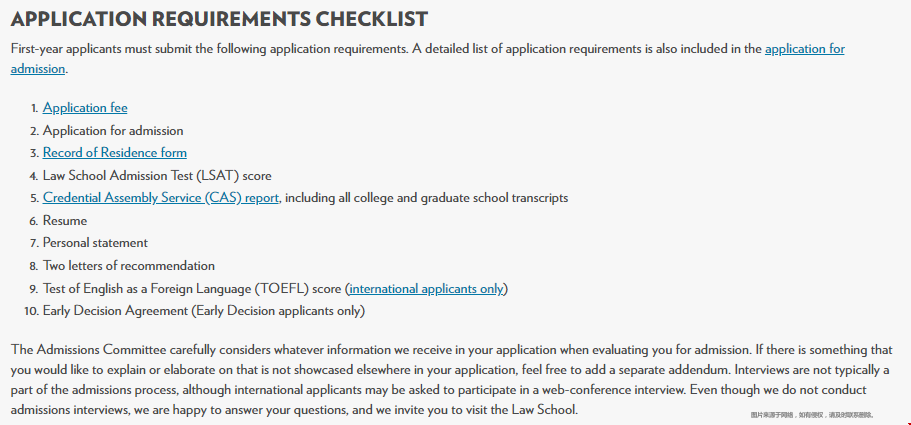Click the 'Test of English as a Foreign Language' text
Viewport: 911px width, 425px height.
coord(146,289)
